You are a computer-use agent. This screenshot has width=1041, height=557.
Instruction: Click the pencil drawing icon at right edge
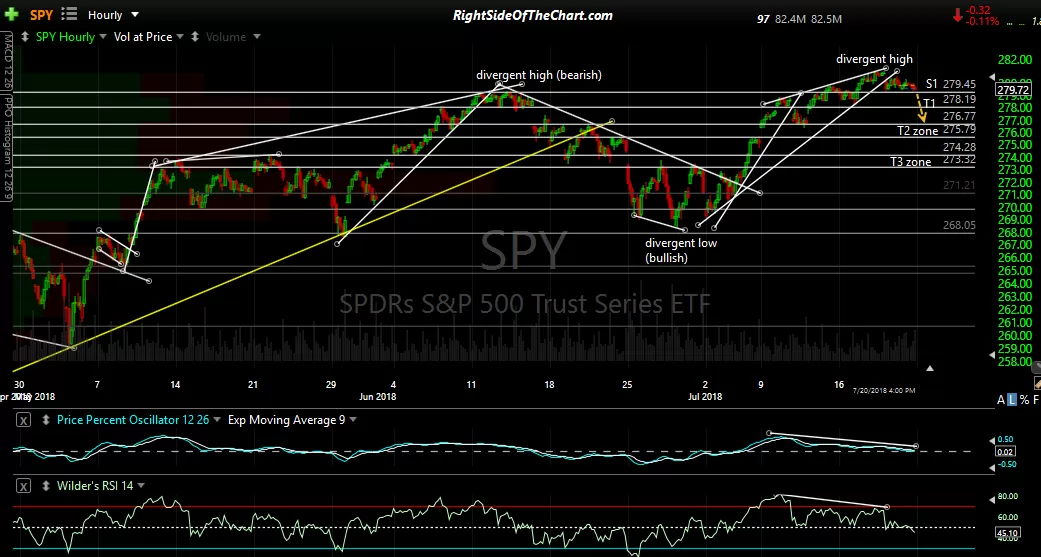pyautogui.click(x=1037, y=383)
